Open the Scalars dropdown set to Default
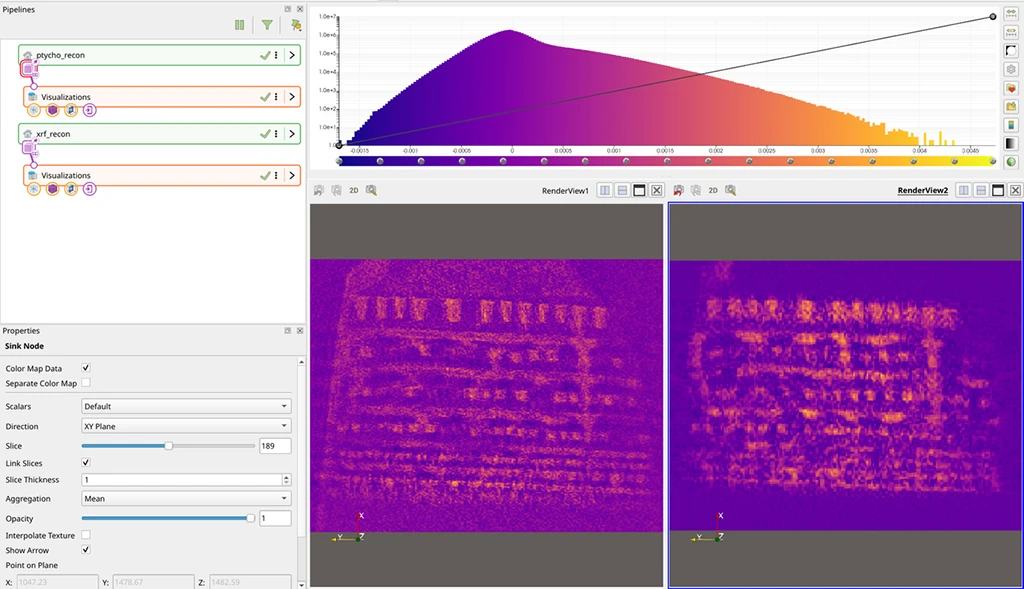Image resolution: width=1024 pixels, height=589 pixels. [186, 406]
